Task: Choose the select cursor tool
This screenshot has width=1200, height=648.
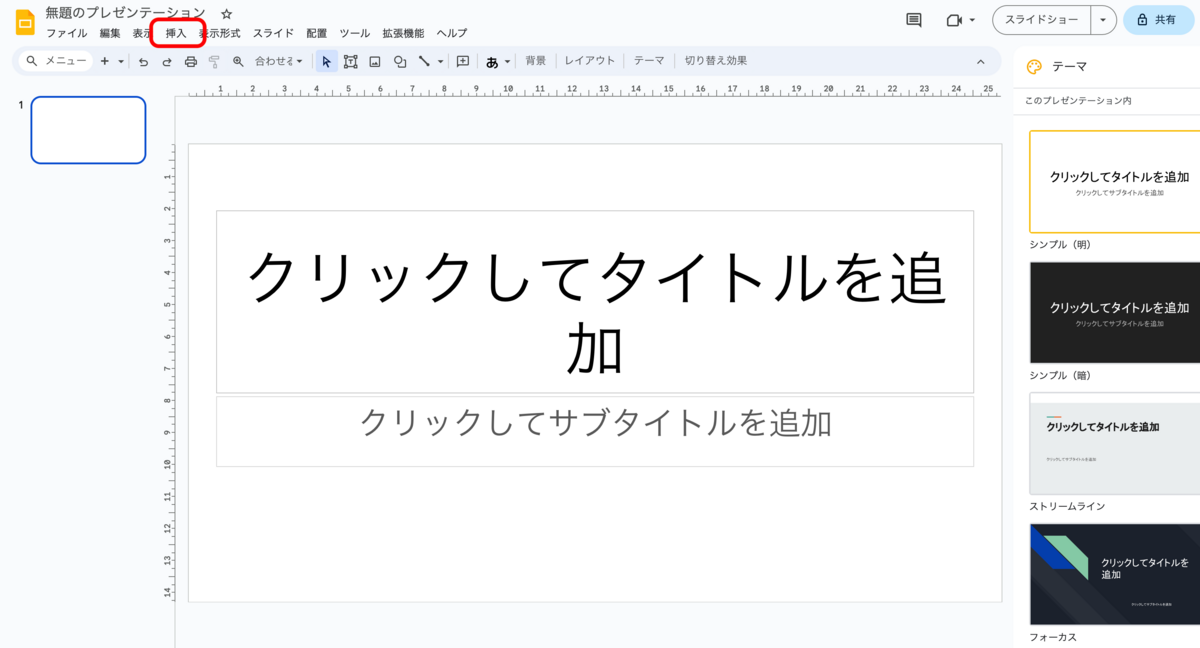Action: click(x=326, y=61)
